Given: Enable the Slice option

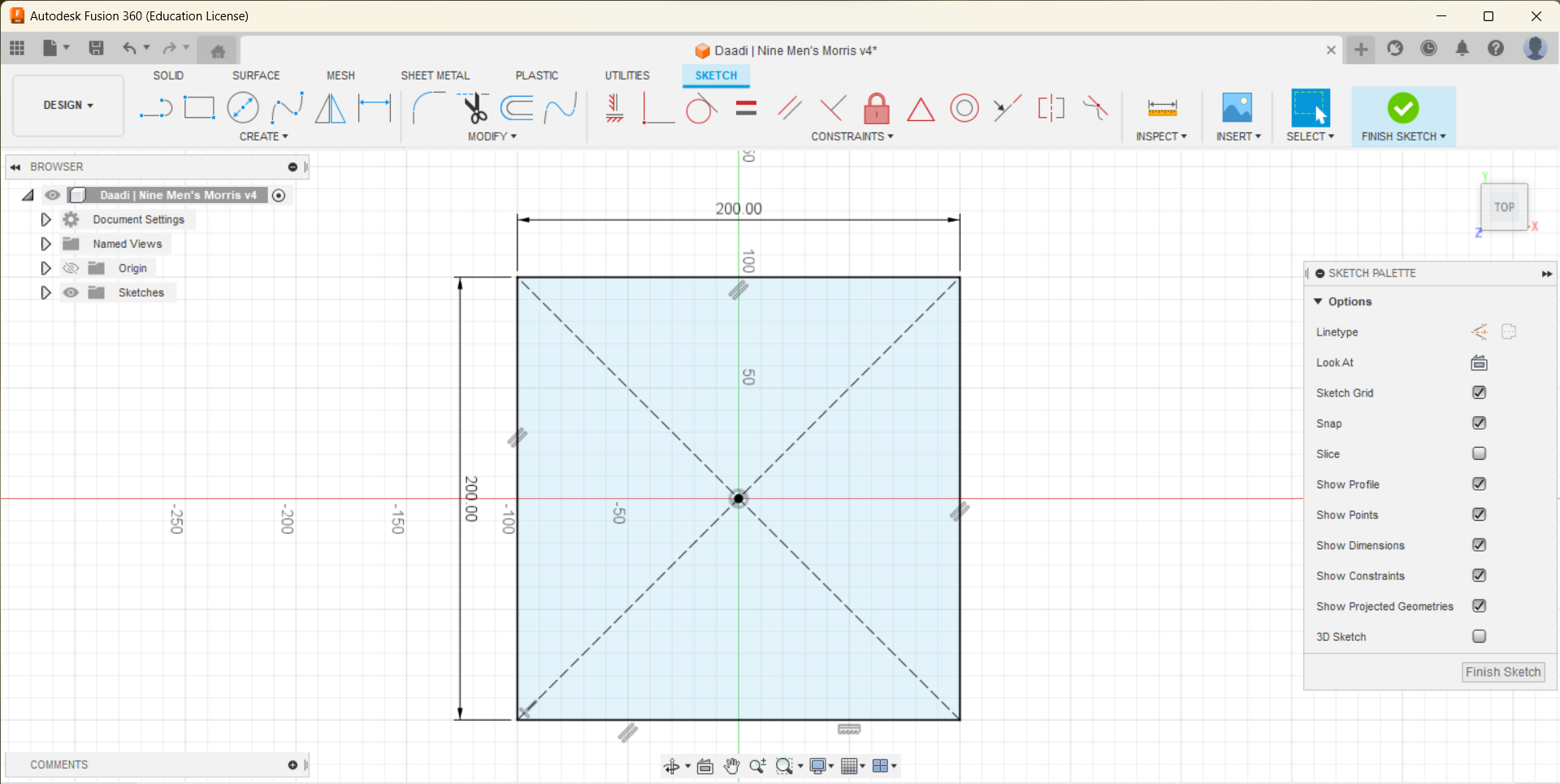Looking at the screenshot, I should pyautogui.click(x=1479, y=453).
